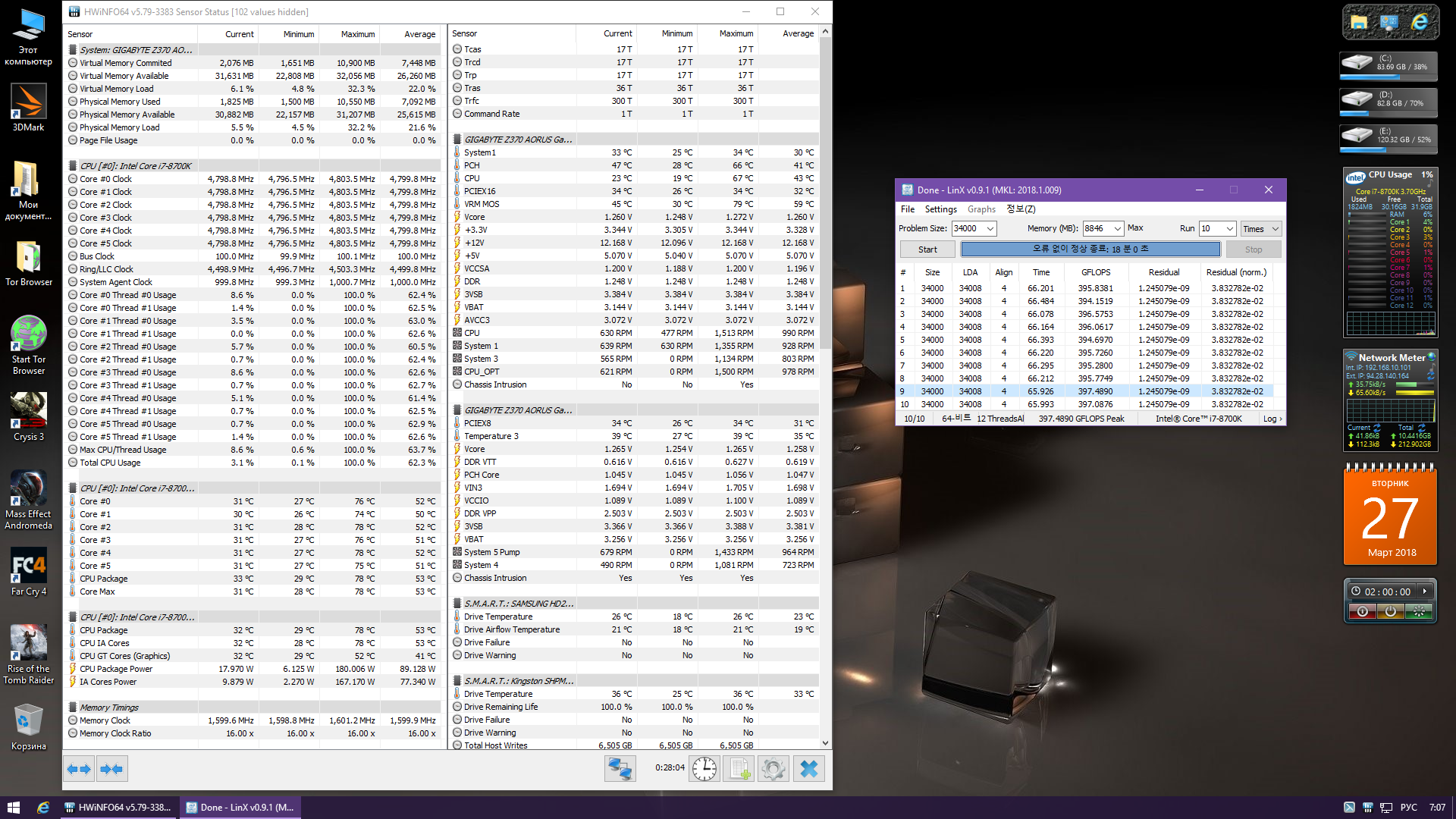The height and width of the screenshot is (819, 1456).
Task: Start the shutdown timer play arrow
Action: [1424, 591]
